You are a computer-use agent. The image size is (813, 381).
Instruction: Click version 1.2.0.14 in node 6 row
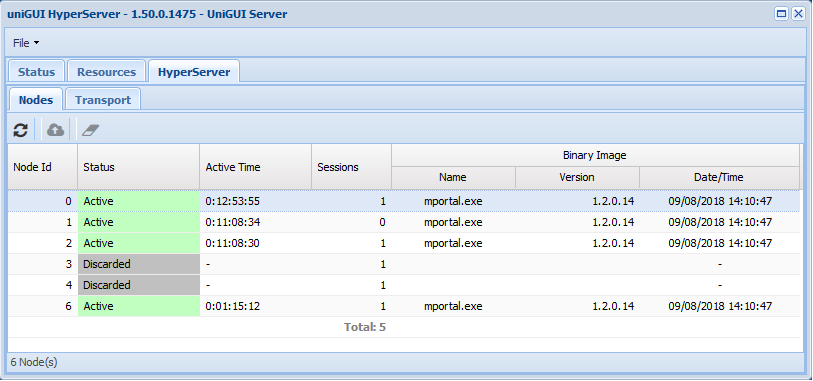pos(613,306)
